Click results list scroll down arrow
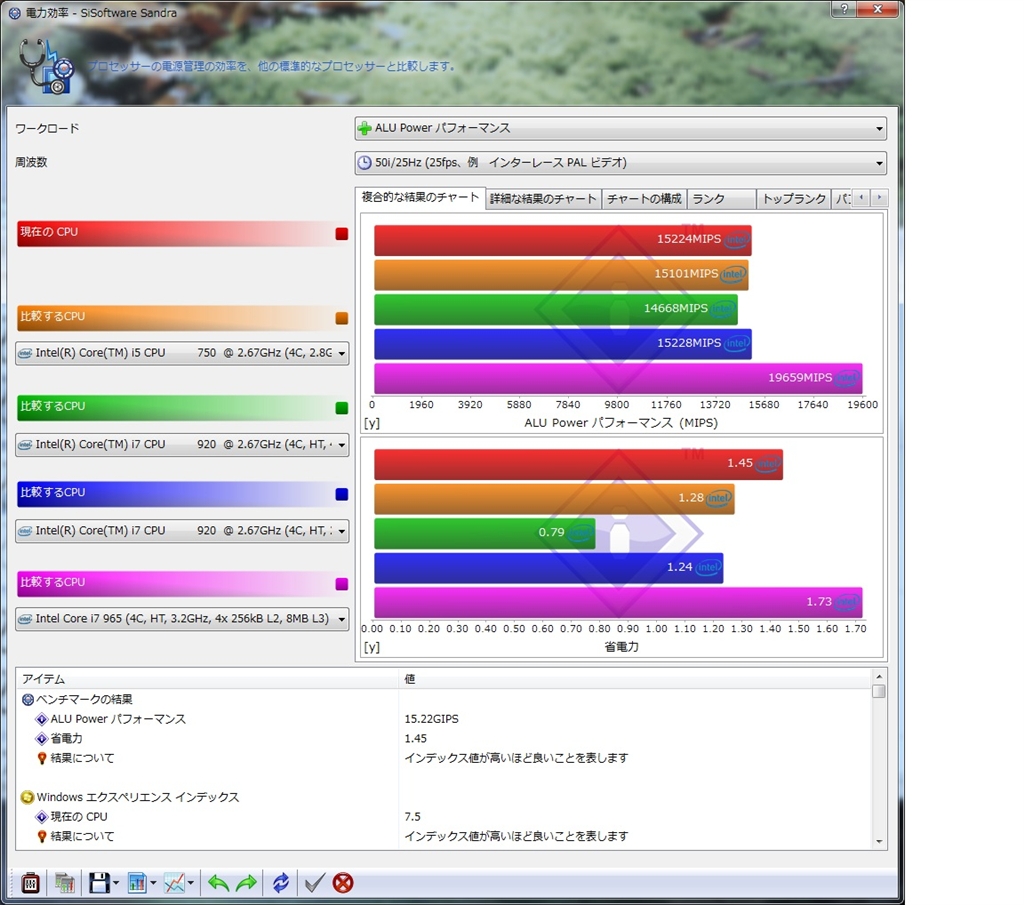 point(879,842)
